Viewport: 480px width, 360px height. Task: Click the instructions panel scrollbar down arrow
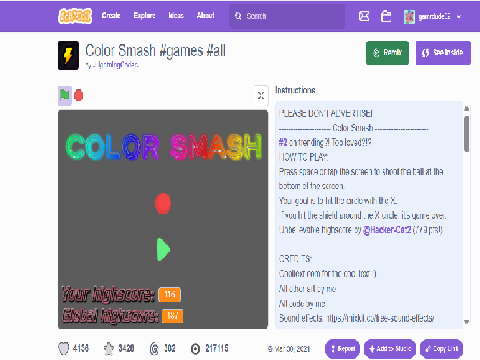467,322
